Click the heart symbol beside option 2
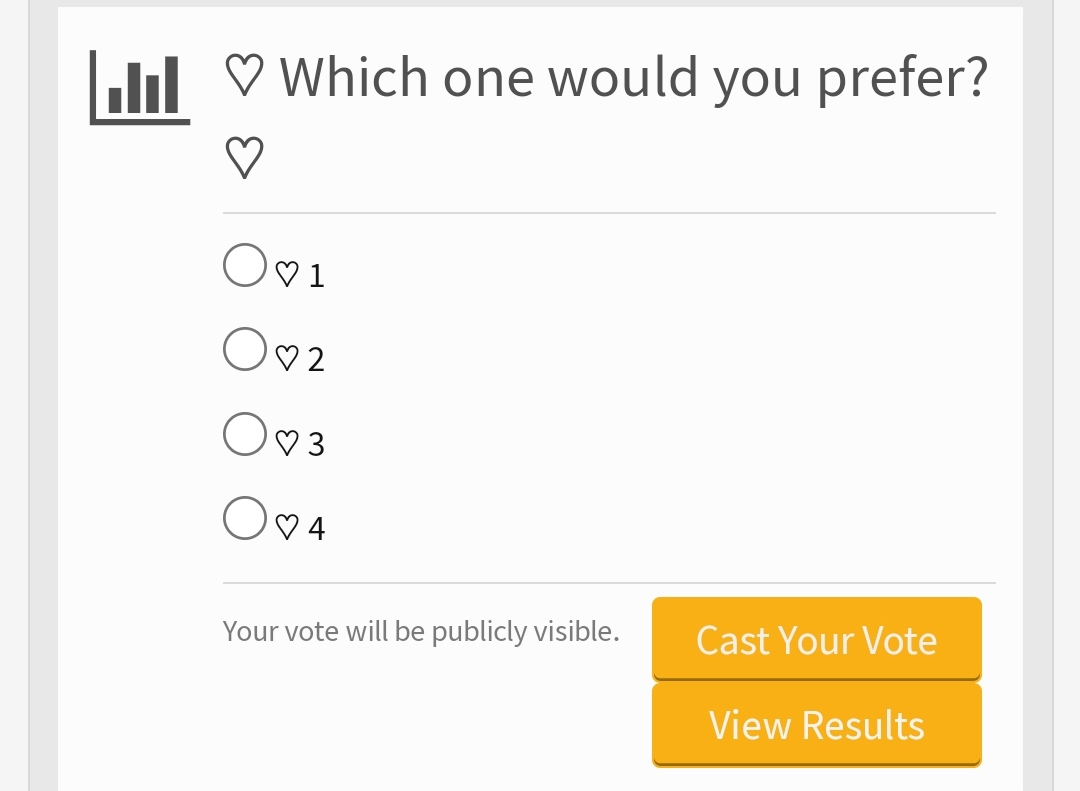Image resolution: width=1080 pixels, height=791 pixels. (x=287, y=358)
